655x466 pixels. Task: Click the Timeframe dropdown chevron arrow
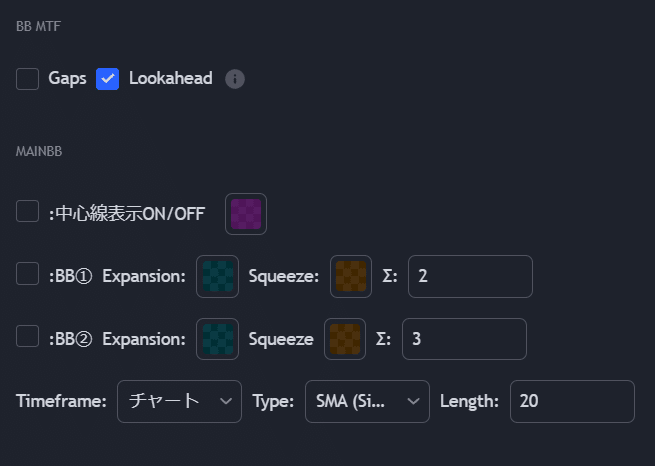pos(226,401)
